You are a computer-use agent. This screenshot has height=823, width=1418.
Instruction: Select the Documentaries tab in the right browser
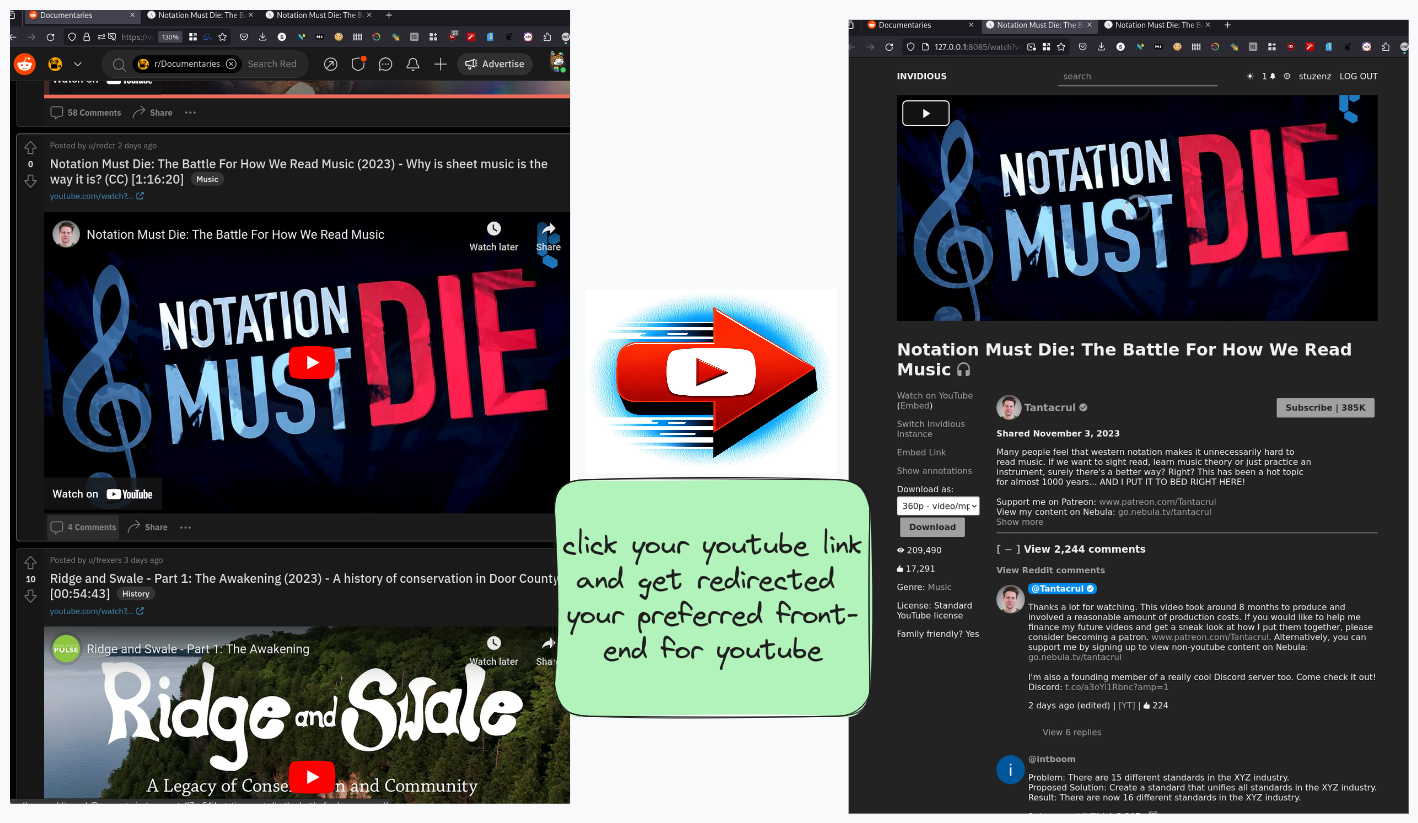pyautogui.click(x=920, y=25)
